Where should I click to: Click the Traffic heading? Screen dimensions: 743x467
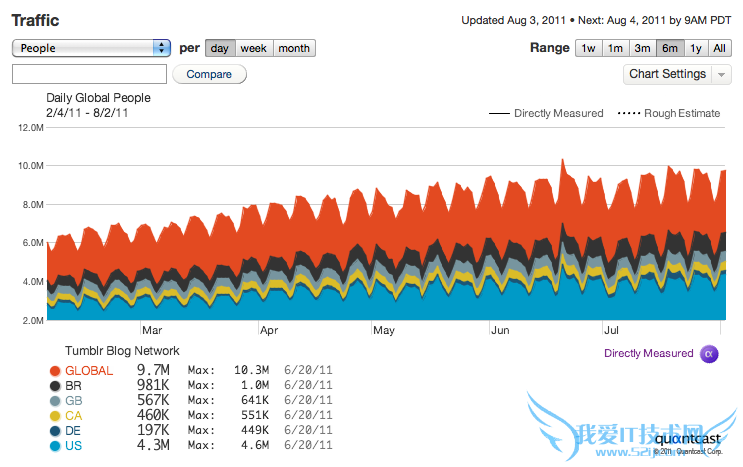[36, 20]
